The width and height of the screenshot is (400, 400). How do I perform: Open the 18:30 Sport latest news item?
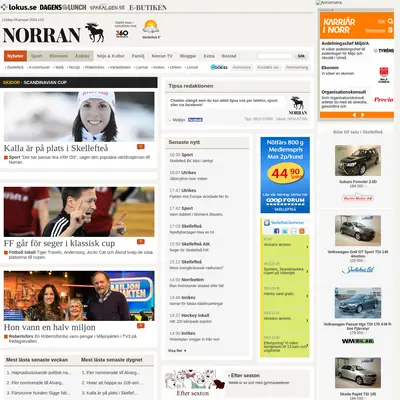pos(191,158)
